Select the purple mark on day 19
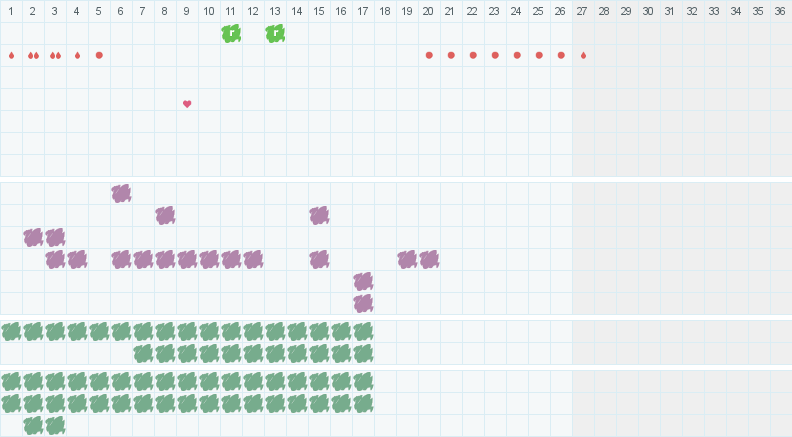 coord(407,259)
